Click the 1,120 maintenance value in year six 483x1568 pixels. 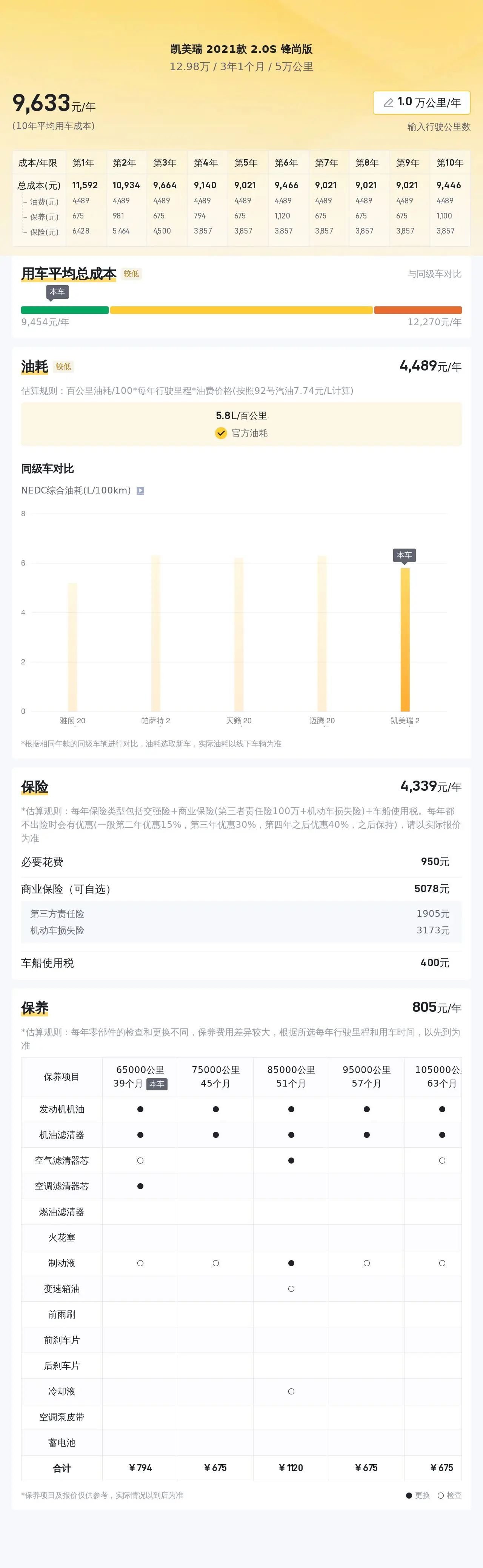282,216
